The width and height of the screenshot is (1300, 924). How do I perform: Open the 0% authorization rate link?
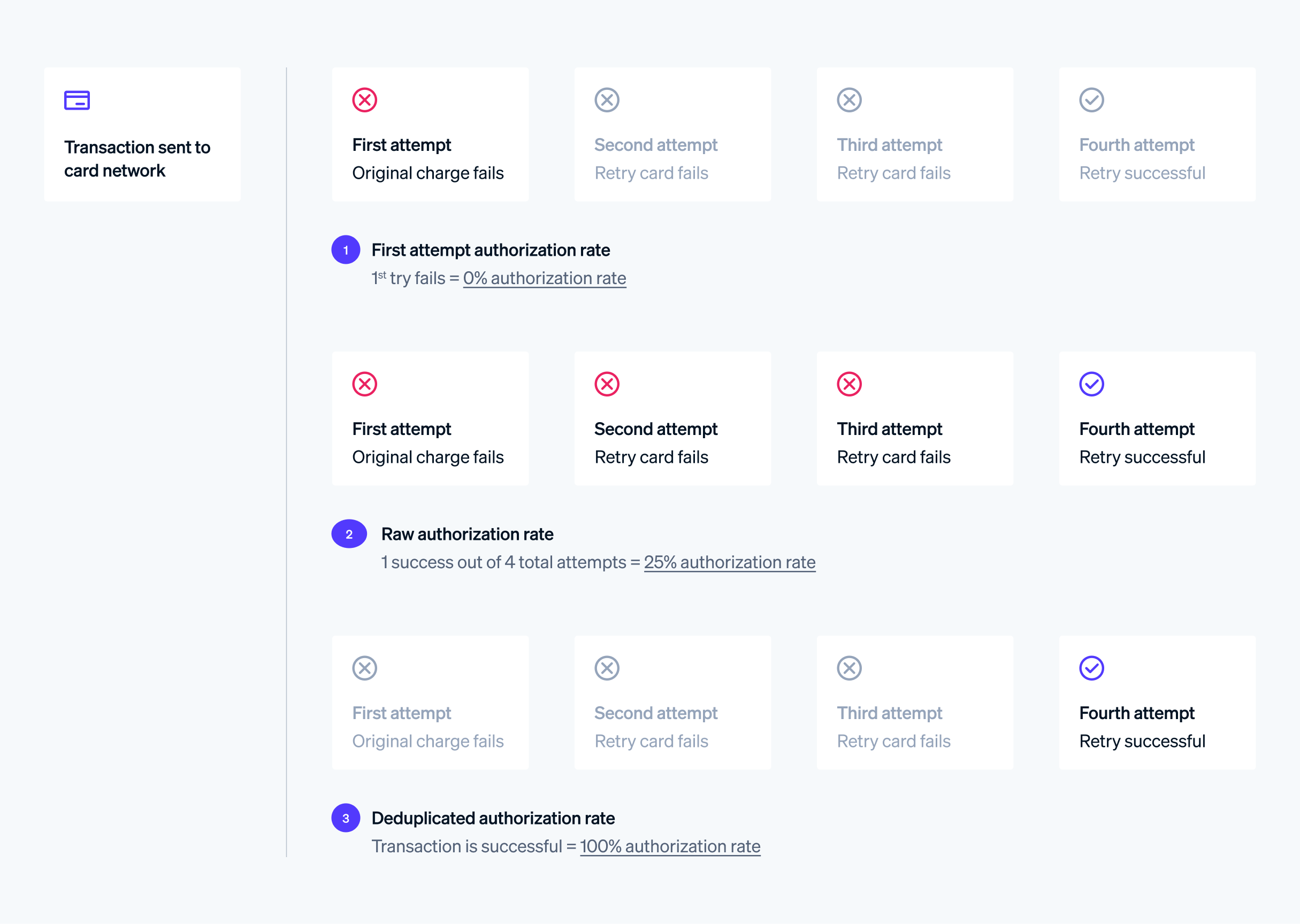(544, 278)
